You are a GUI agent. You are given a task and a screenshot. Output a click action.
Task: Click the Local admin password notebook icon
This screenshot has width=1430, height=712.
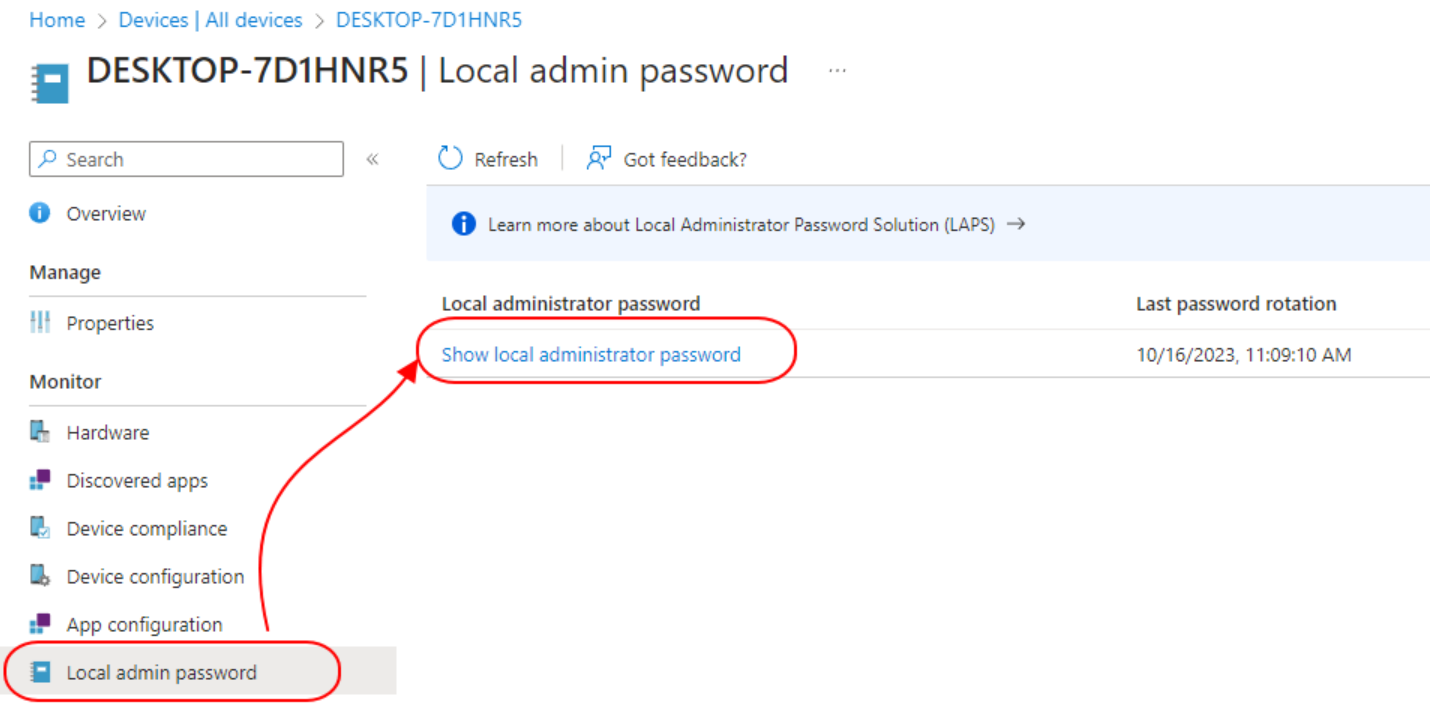tap(40, 672)
